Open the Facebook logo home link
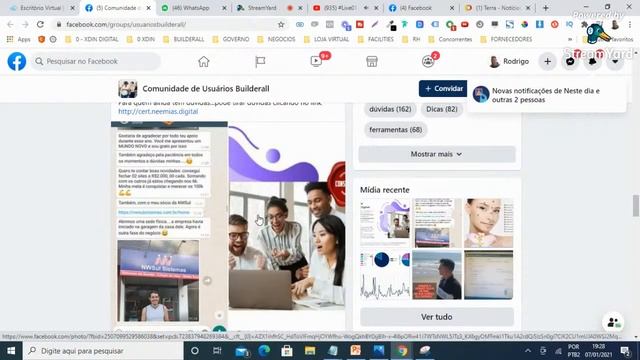640x360 pixels. 17,61
